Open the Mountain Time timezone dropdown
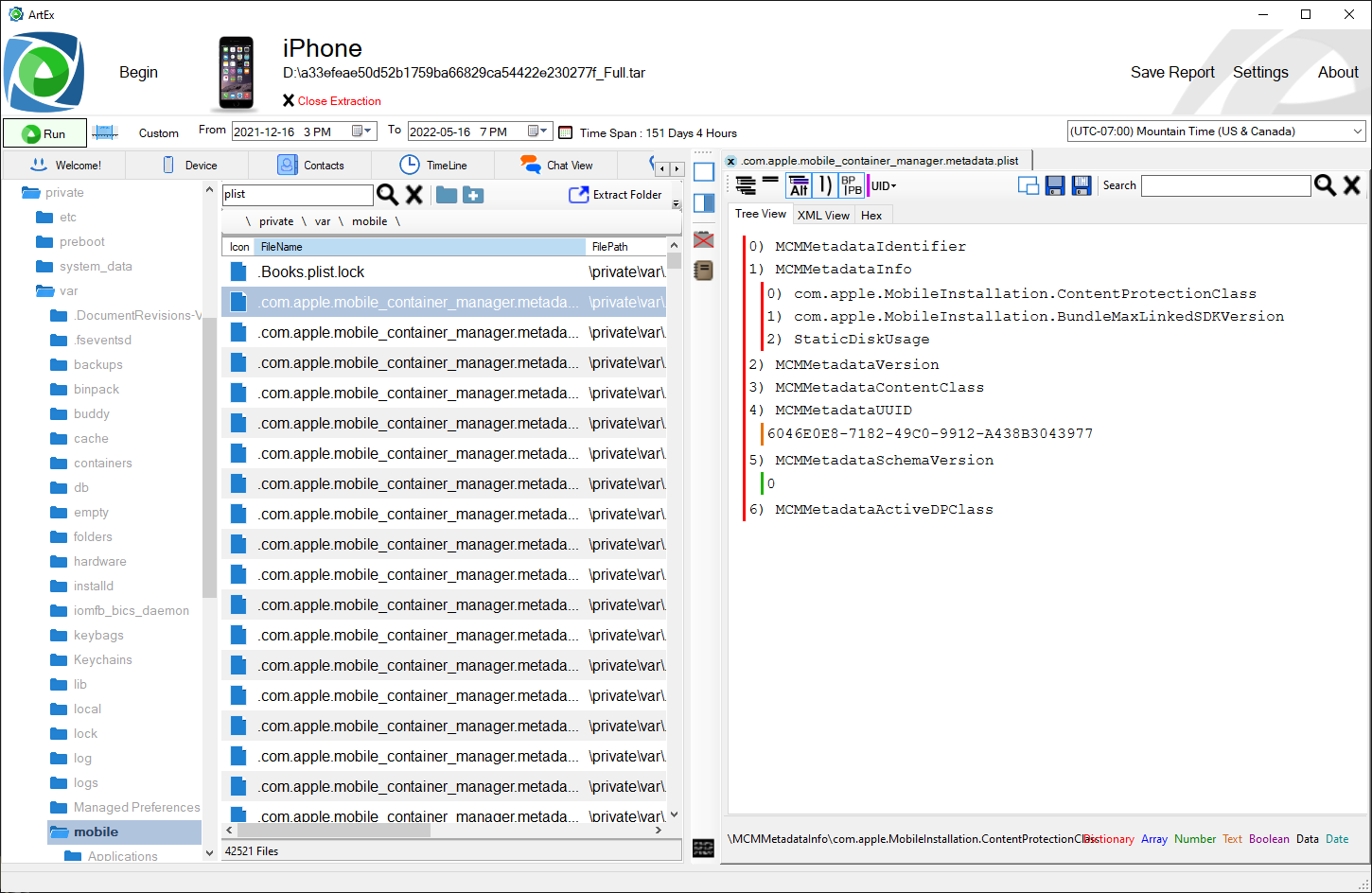 coord(1358,131)
